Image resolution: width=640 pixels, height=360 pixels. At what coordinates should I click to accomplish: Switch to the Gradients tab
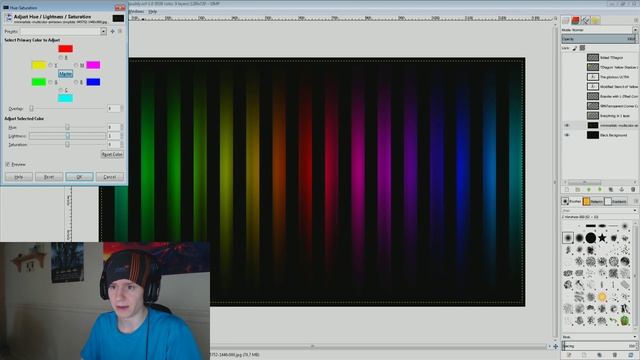click(x=616, y=201)
